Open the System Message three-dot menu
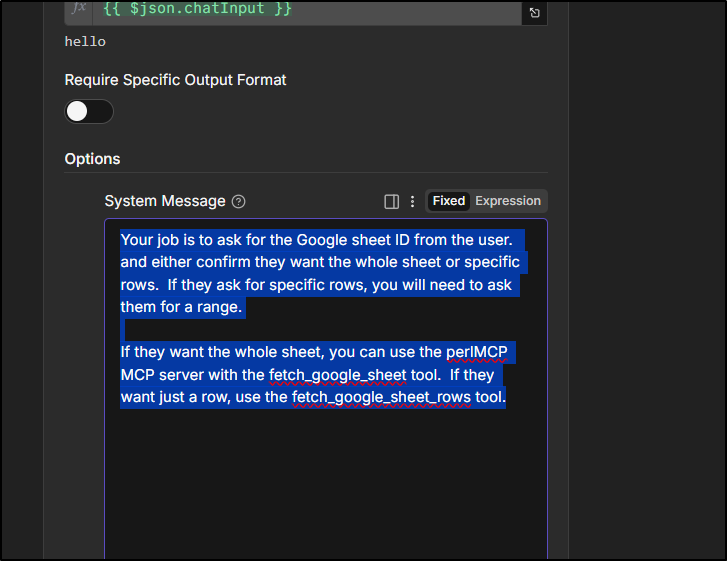Screen dimensions: 727x561 tap(412, 201)
